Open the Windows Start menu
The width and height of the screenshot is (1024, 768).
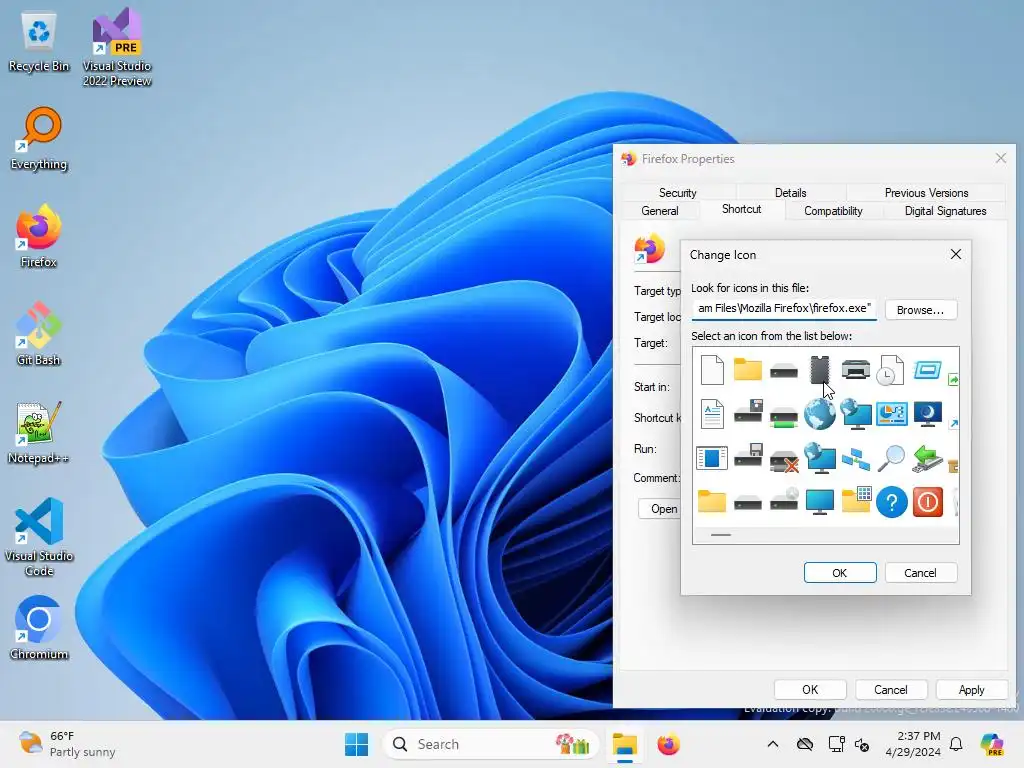click(x=357, y=744)
